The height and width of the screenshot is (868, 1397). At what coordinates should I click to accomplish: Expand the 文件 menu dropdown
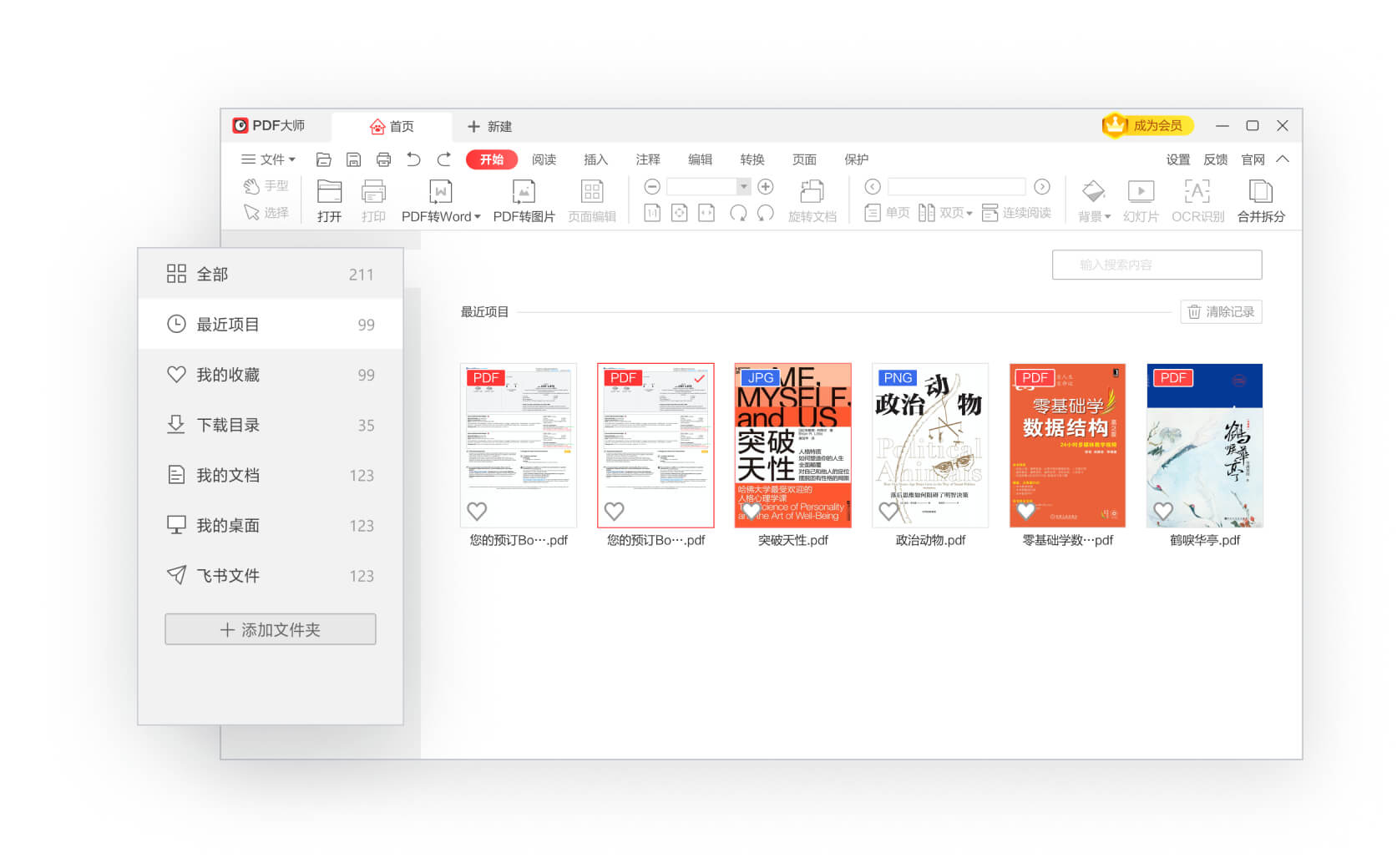click(x=269, y=159)
